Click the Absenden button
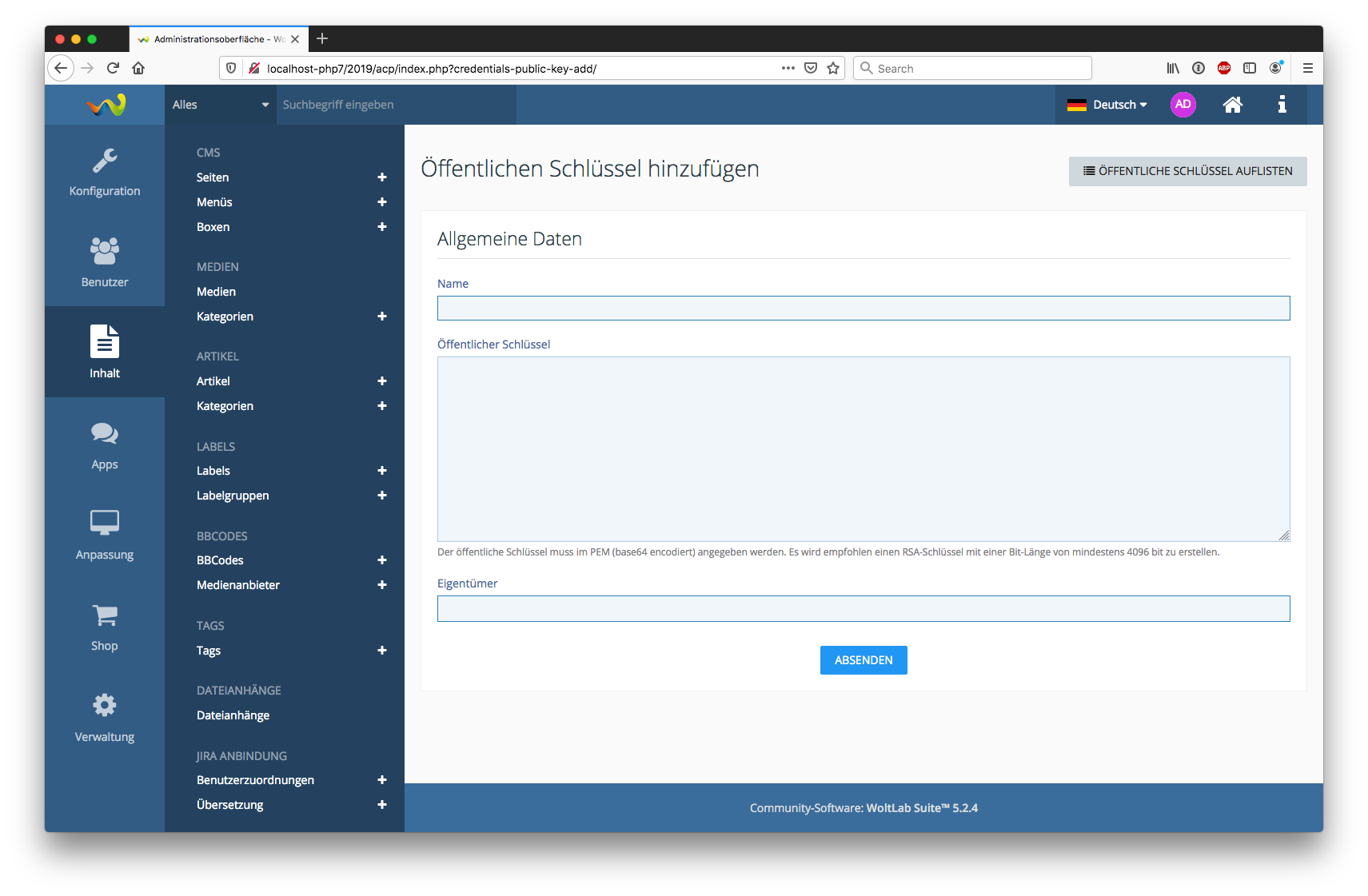 point(863,660)
